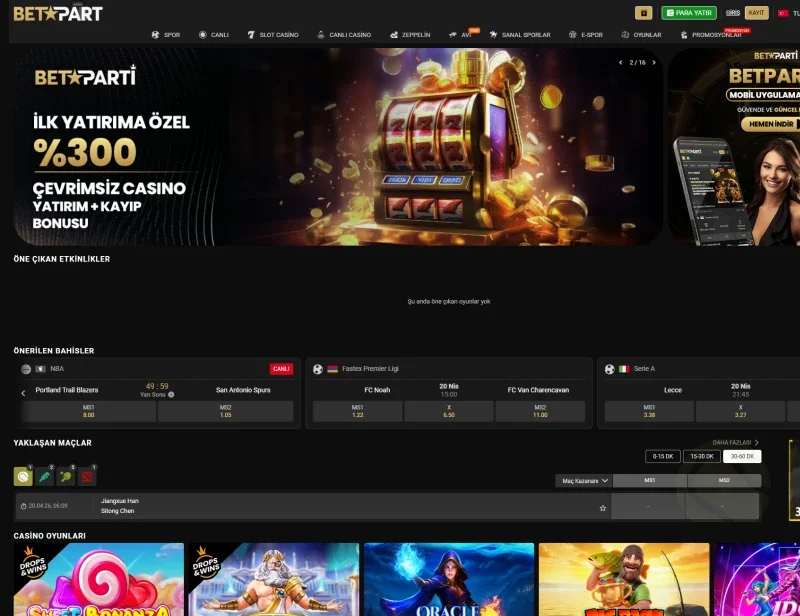Open the ZEPPELİN menu item

(x=410, y=35)
